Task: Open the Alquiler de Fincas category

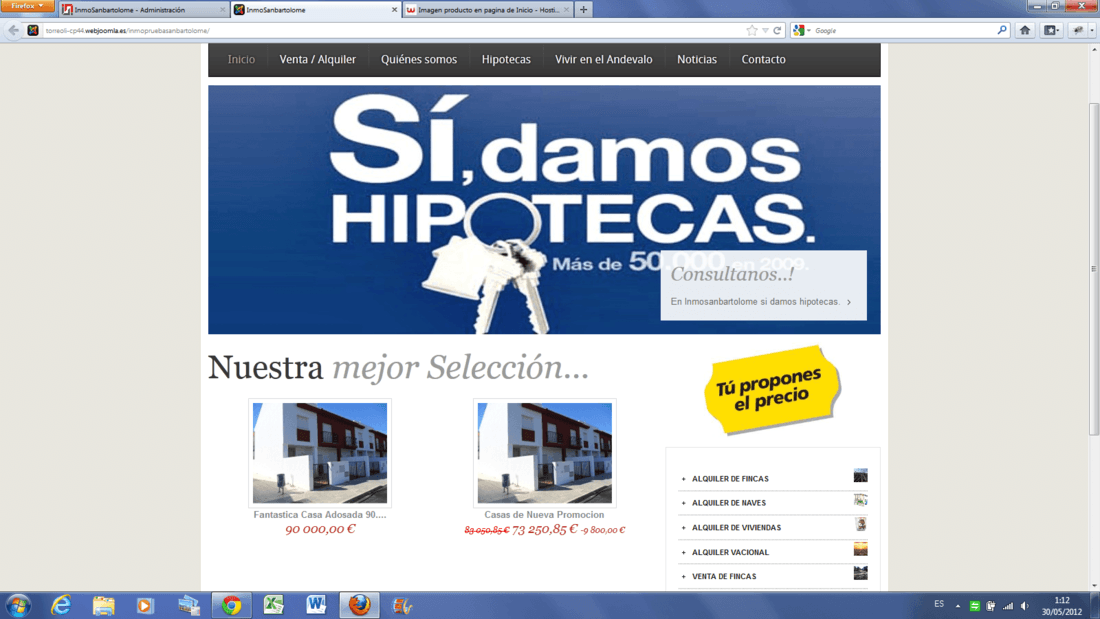Action: pos(730,479)
